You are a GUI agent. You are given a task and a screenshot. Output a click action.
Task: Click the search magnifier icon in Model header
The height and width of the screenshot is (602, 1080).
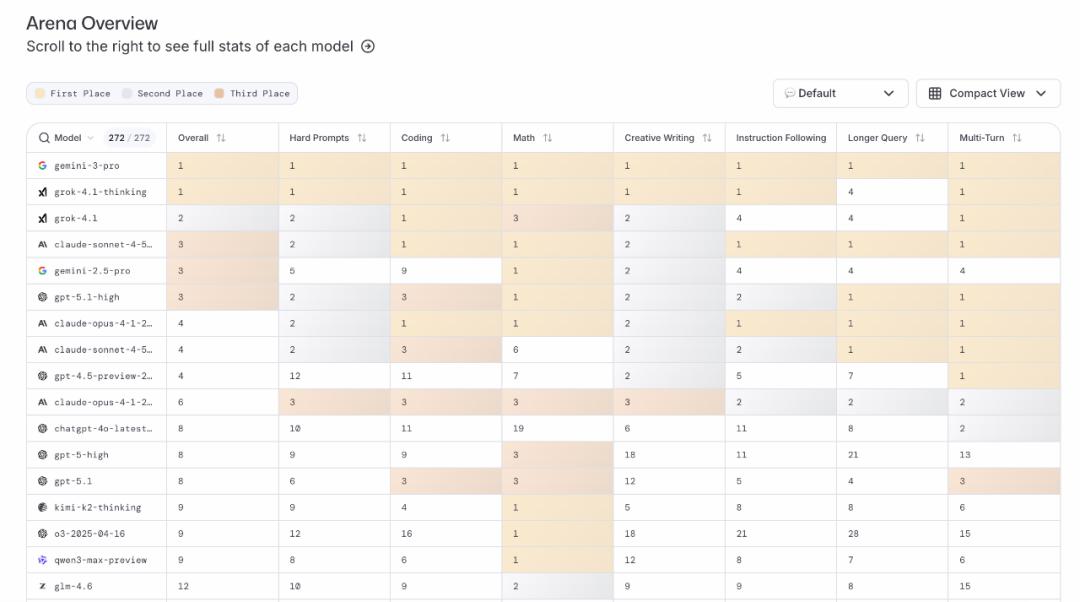[x=44, y=138]
